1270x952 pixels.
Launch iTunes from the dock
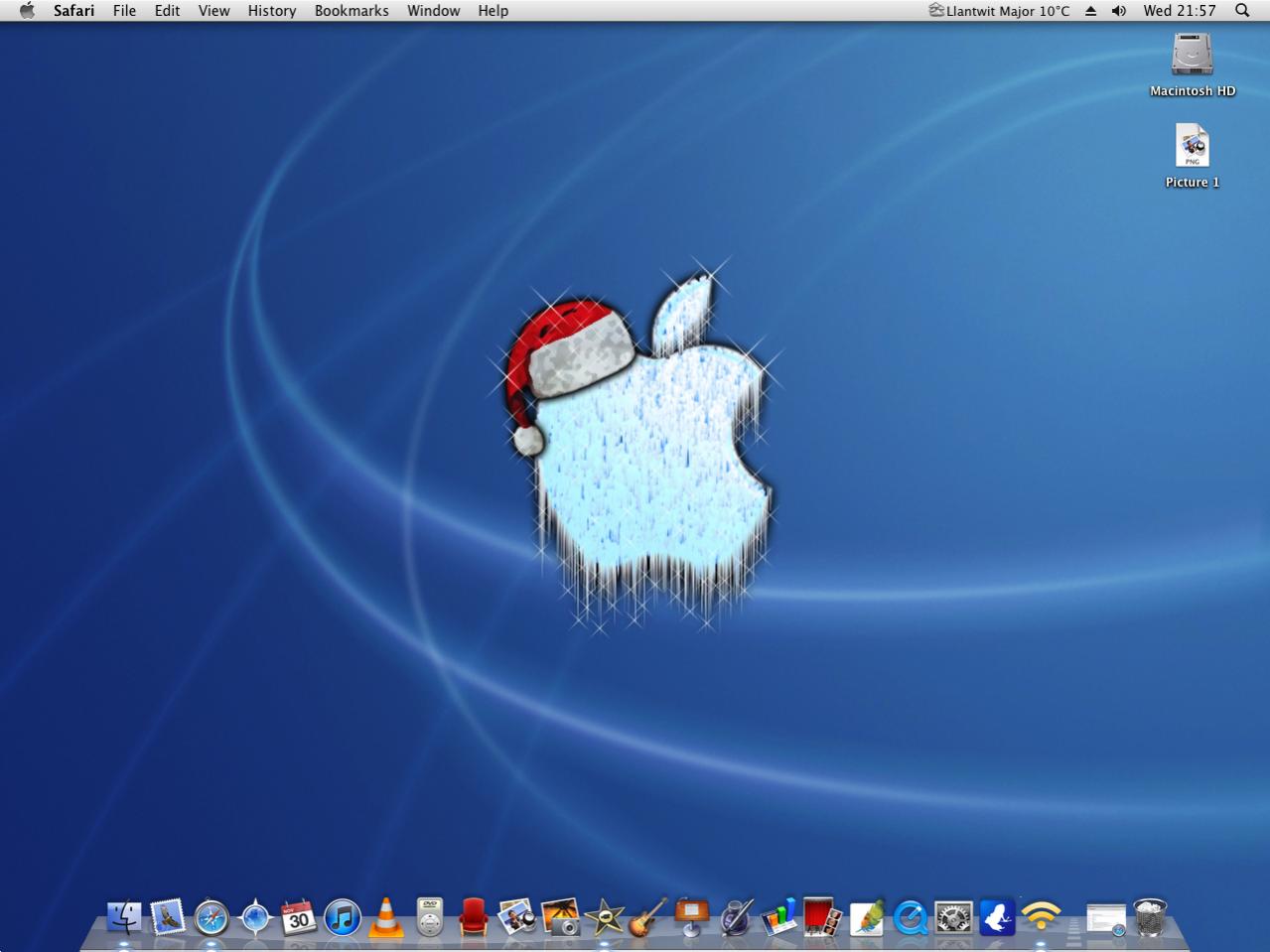343,917
